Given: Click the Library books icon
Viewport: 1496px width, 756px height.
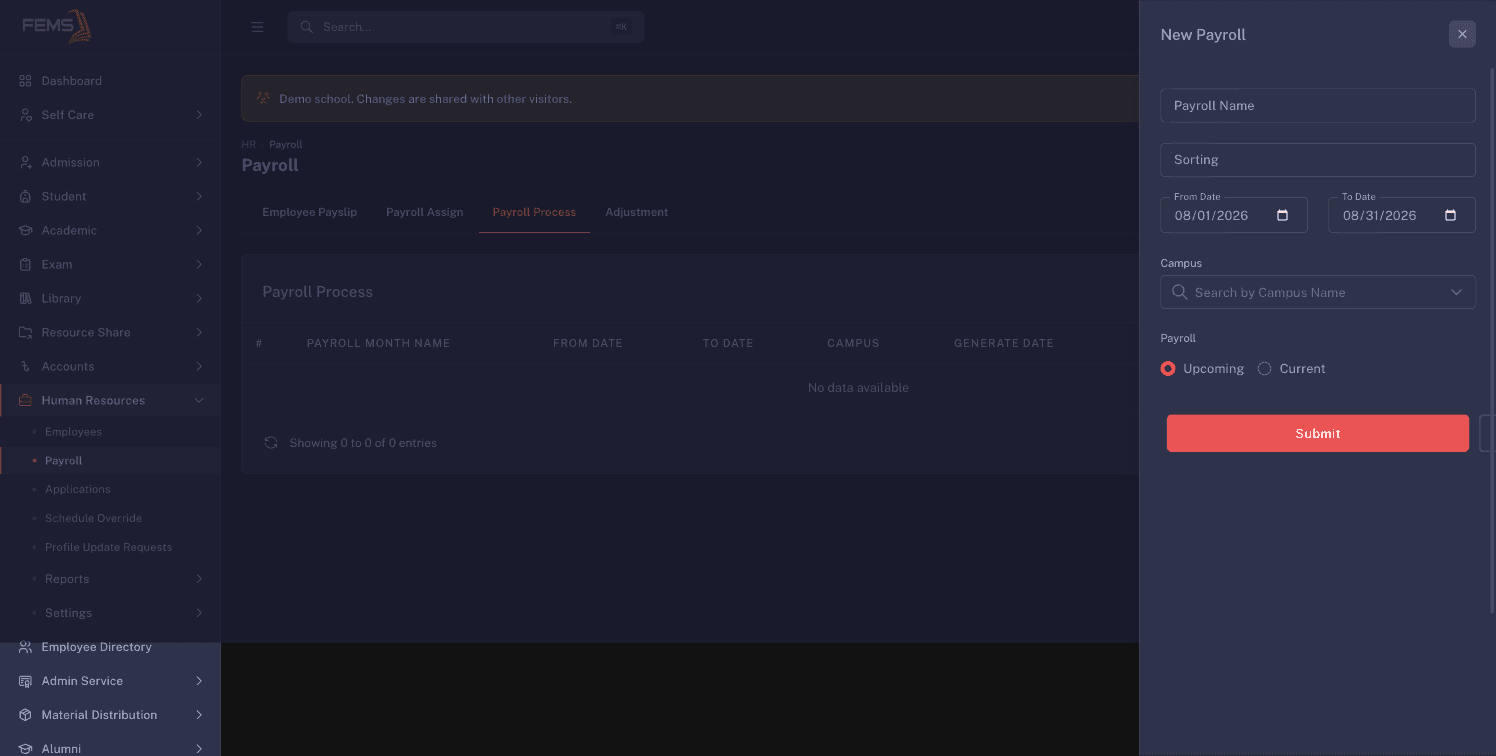Looking at the screenshot, I should click(26, 298).
